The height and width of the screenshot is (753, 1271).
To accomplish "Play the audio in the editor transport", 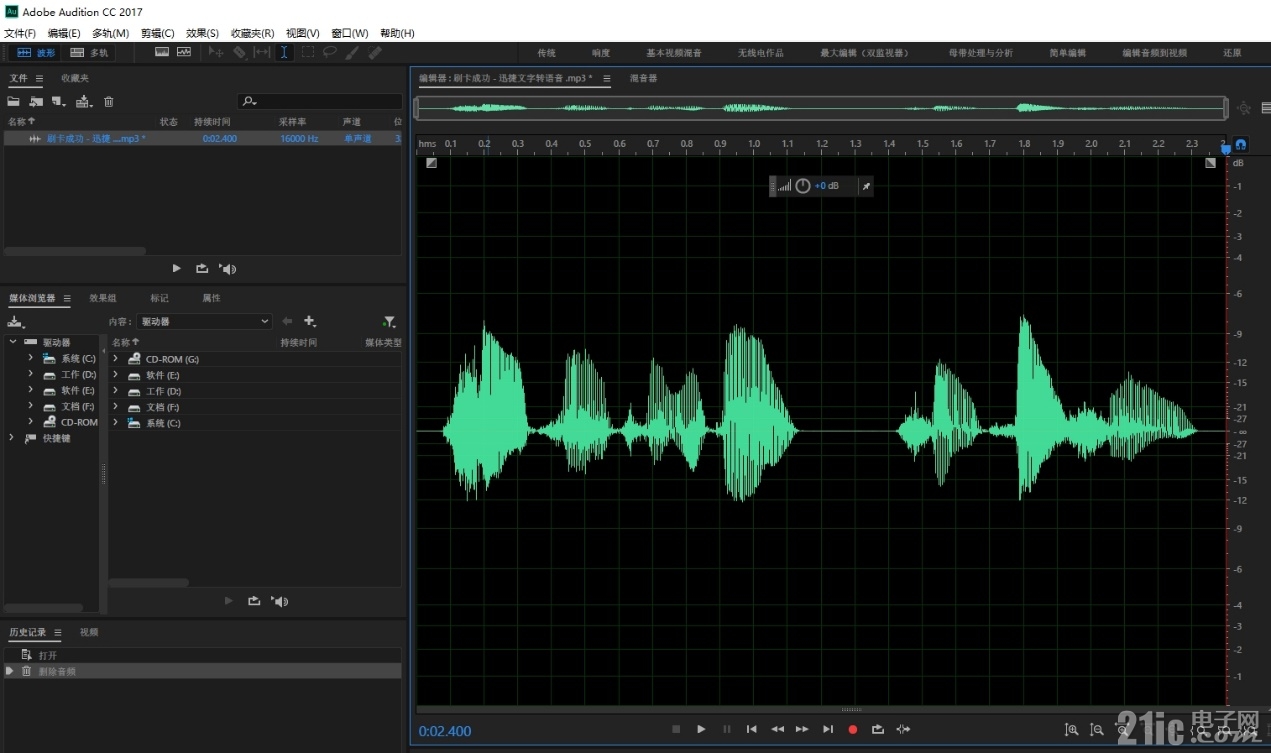I will (x=701, y=729).
